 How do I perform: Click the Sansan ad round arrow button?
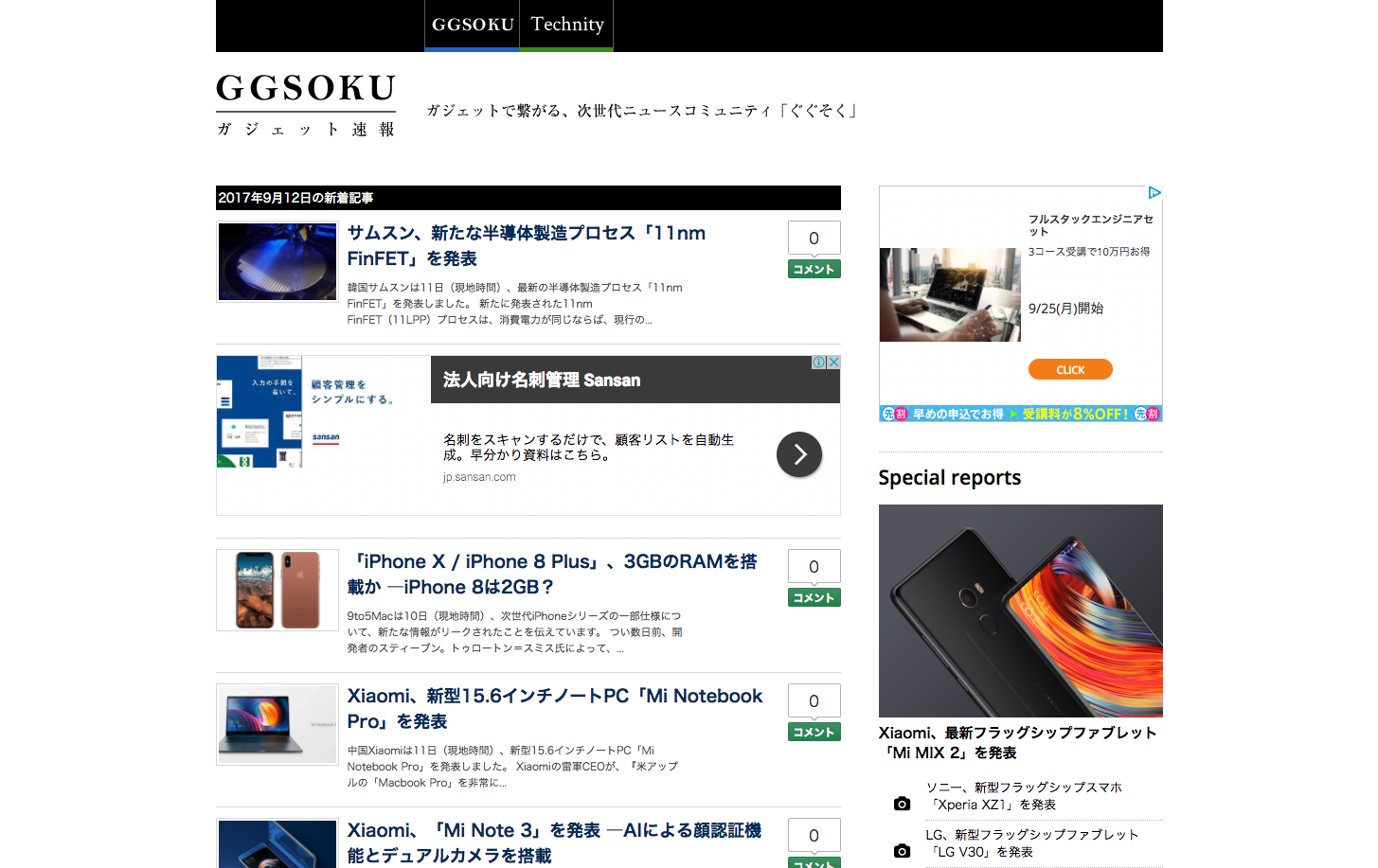tap(799, 454)
